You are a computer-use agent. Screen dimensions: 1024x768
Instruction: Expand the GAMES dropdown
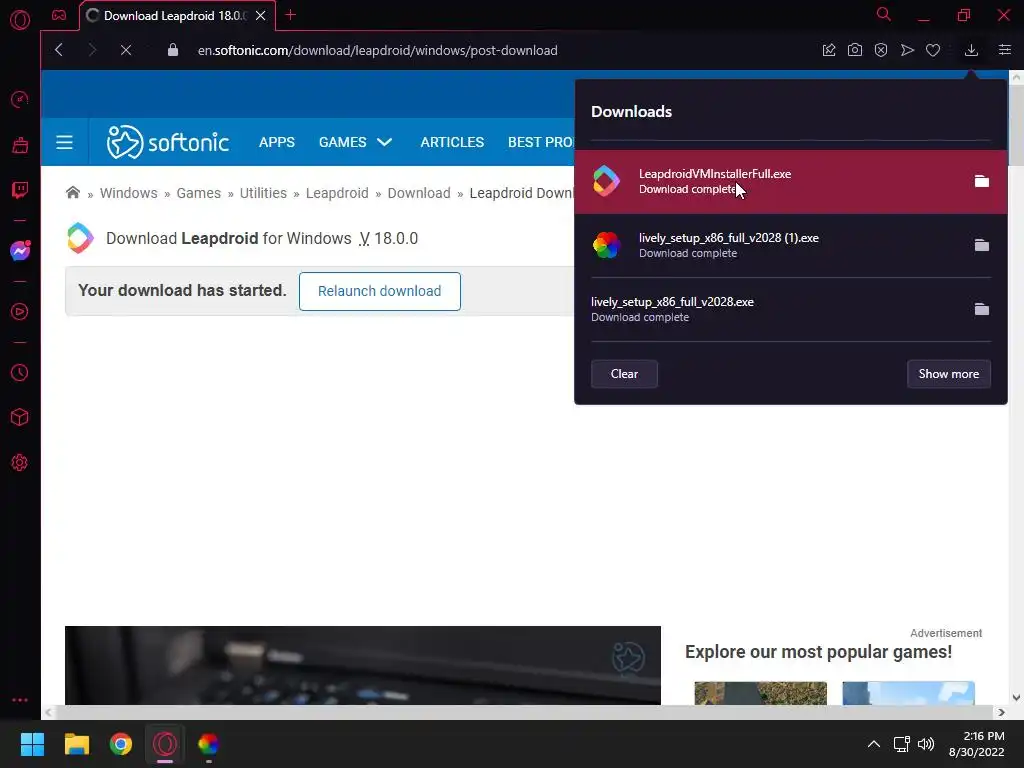point(355,142)
